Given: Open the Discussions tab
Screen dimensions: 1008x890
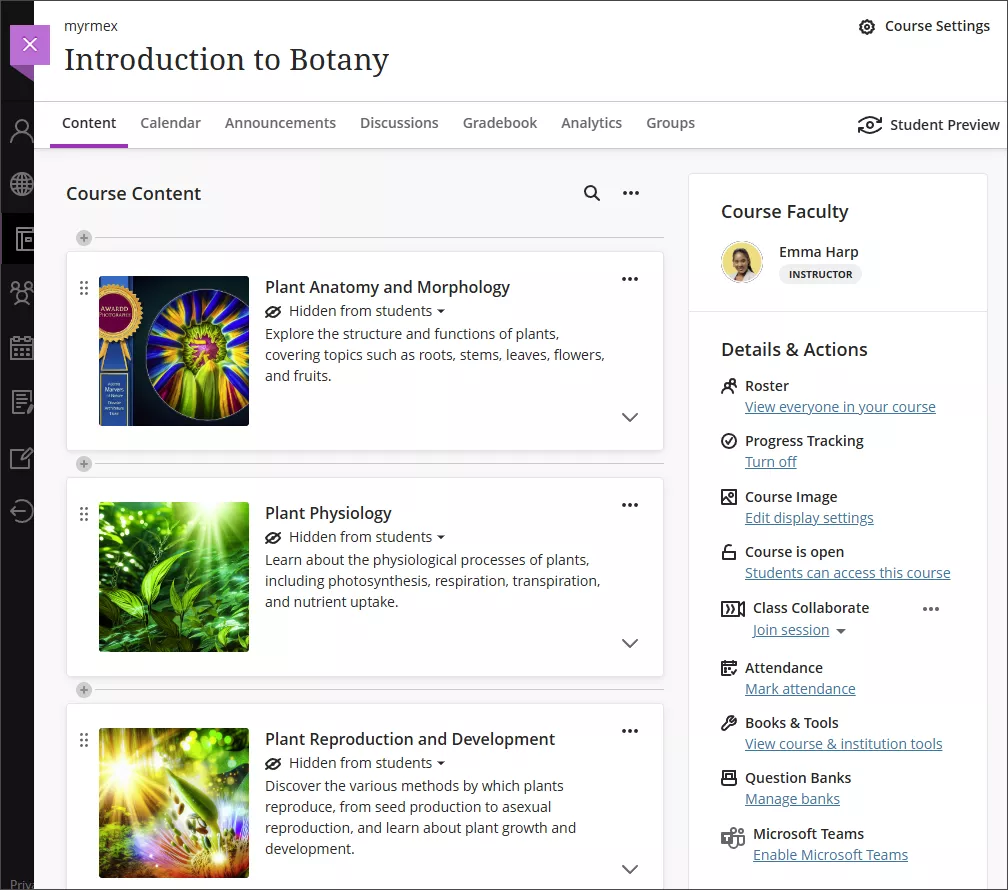Looking at the screenshot, I should (399, 123).
